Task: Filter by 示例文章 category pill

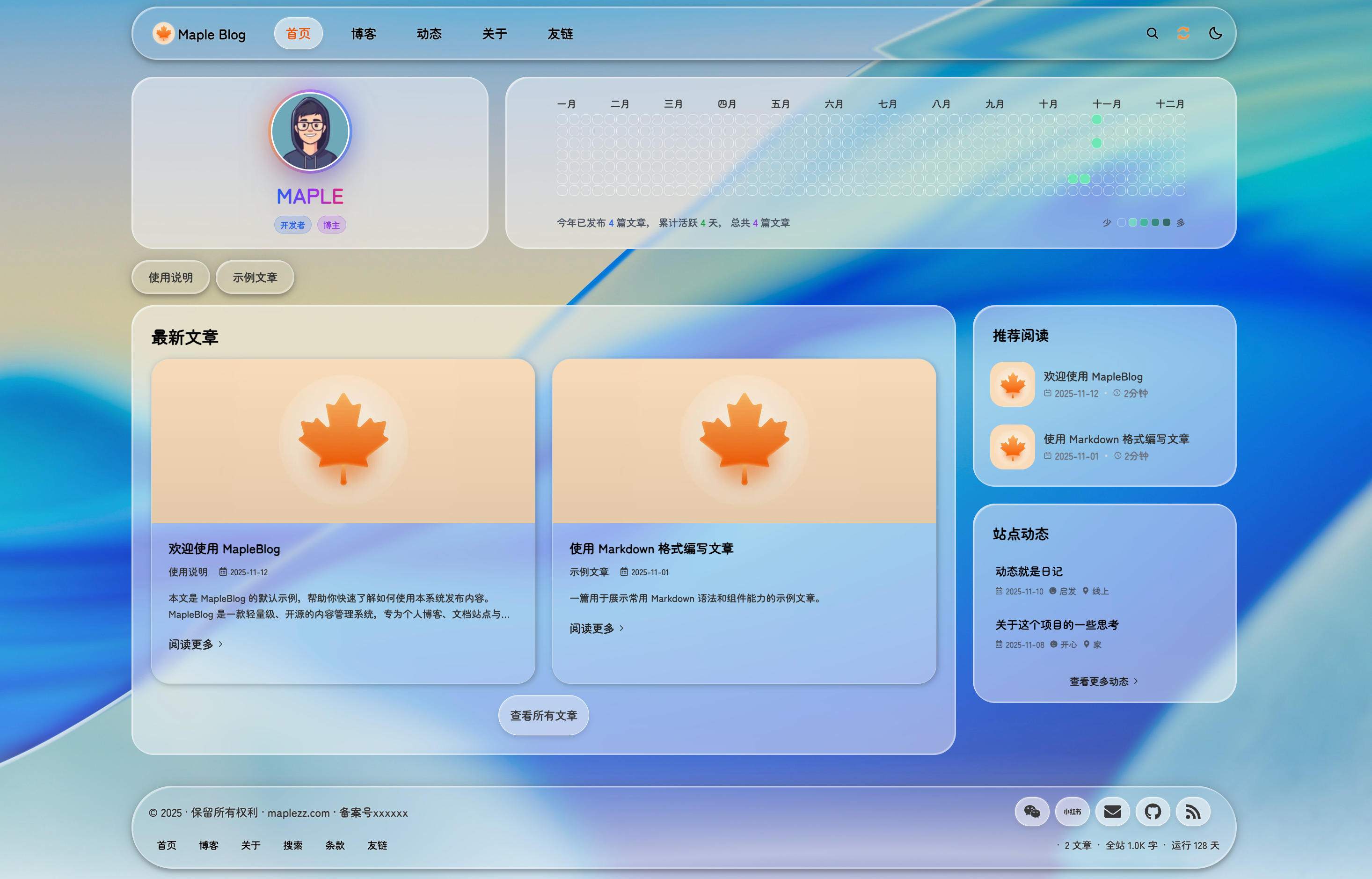Action: 255,278
